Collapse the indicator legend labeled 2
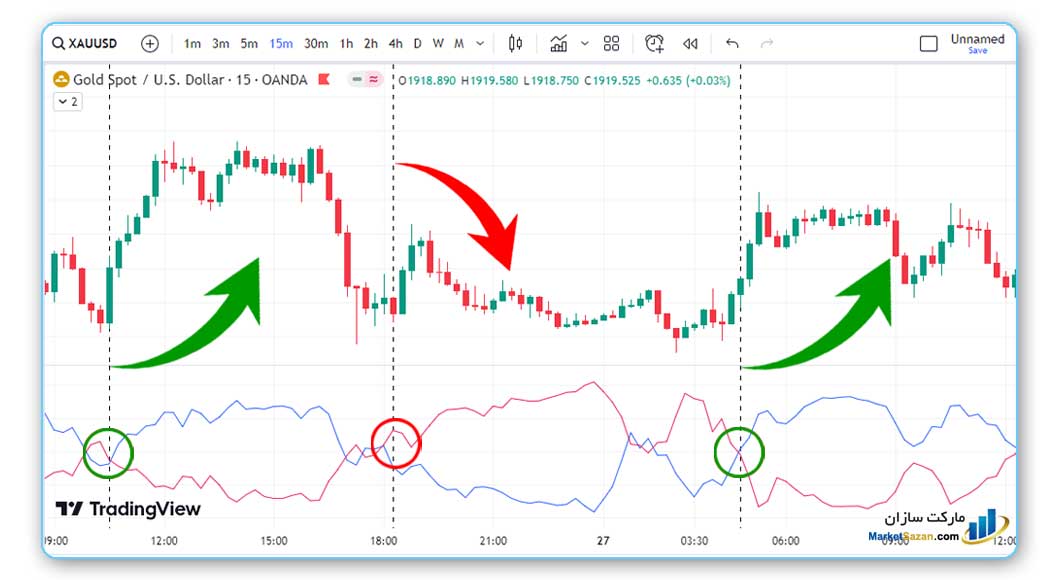1059x580 pixels. tap(68, 102)
